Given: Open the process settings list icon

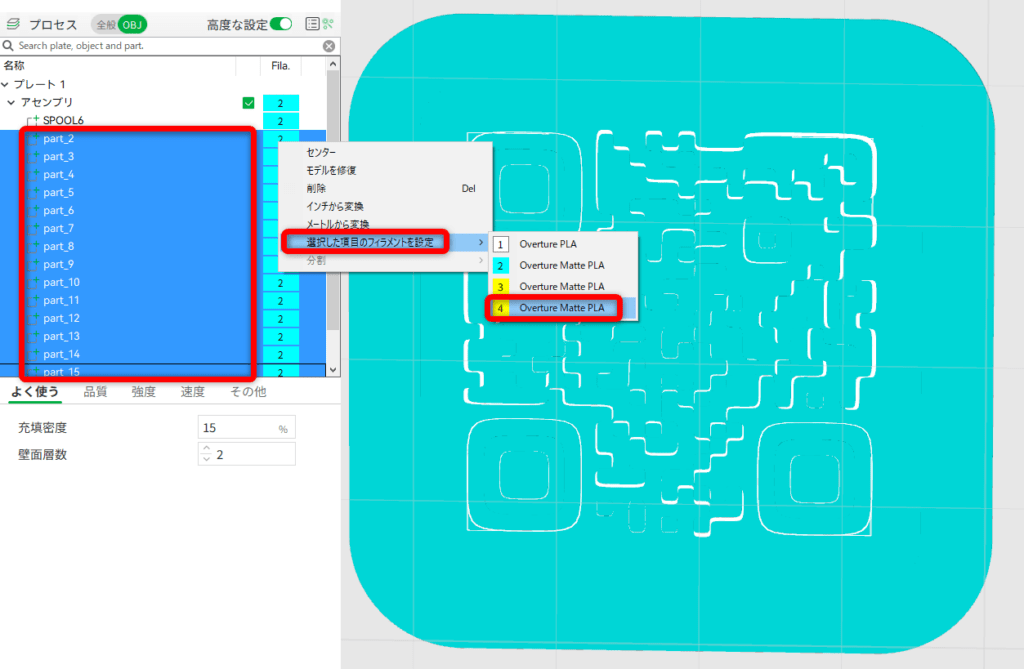Looking at the screenshot, I should pyautogui.click(x=313, y=24).
